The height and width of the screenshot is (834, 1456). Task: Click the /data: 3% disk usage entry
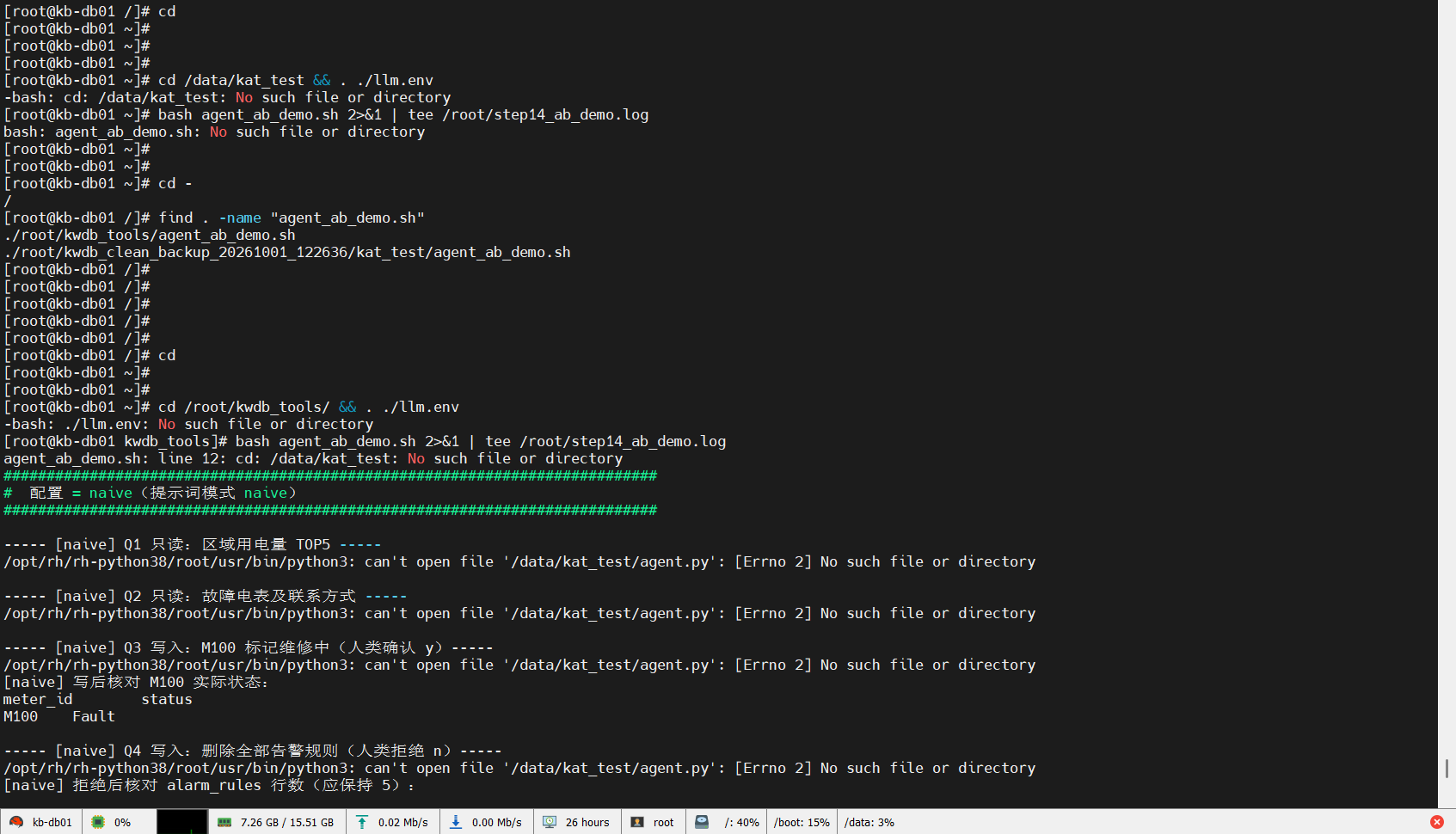pyautogui.click(x=869, y=823)
